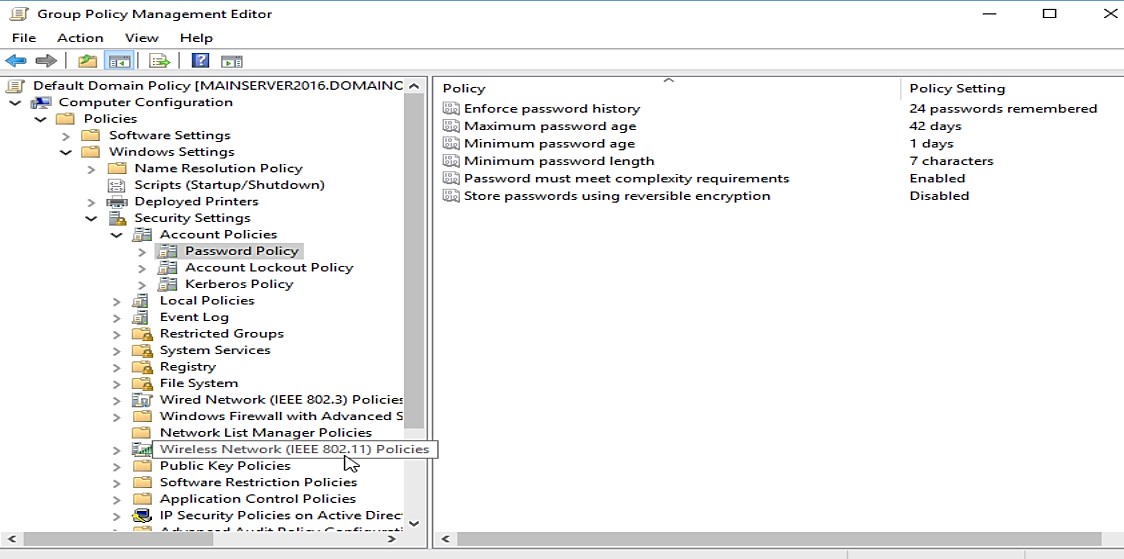Collapse the Account Policies tree node
Image resolution: width=1124 pixels, height=559 pixels.
pyautogui.click(x=117, y=235)
